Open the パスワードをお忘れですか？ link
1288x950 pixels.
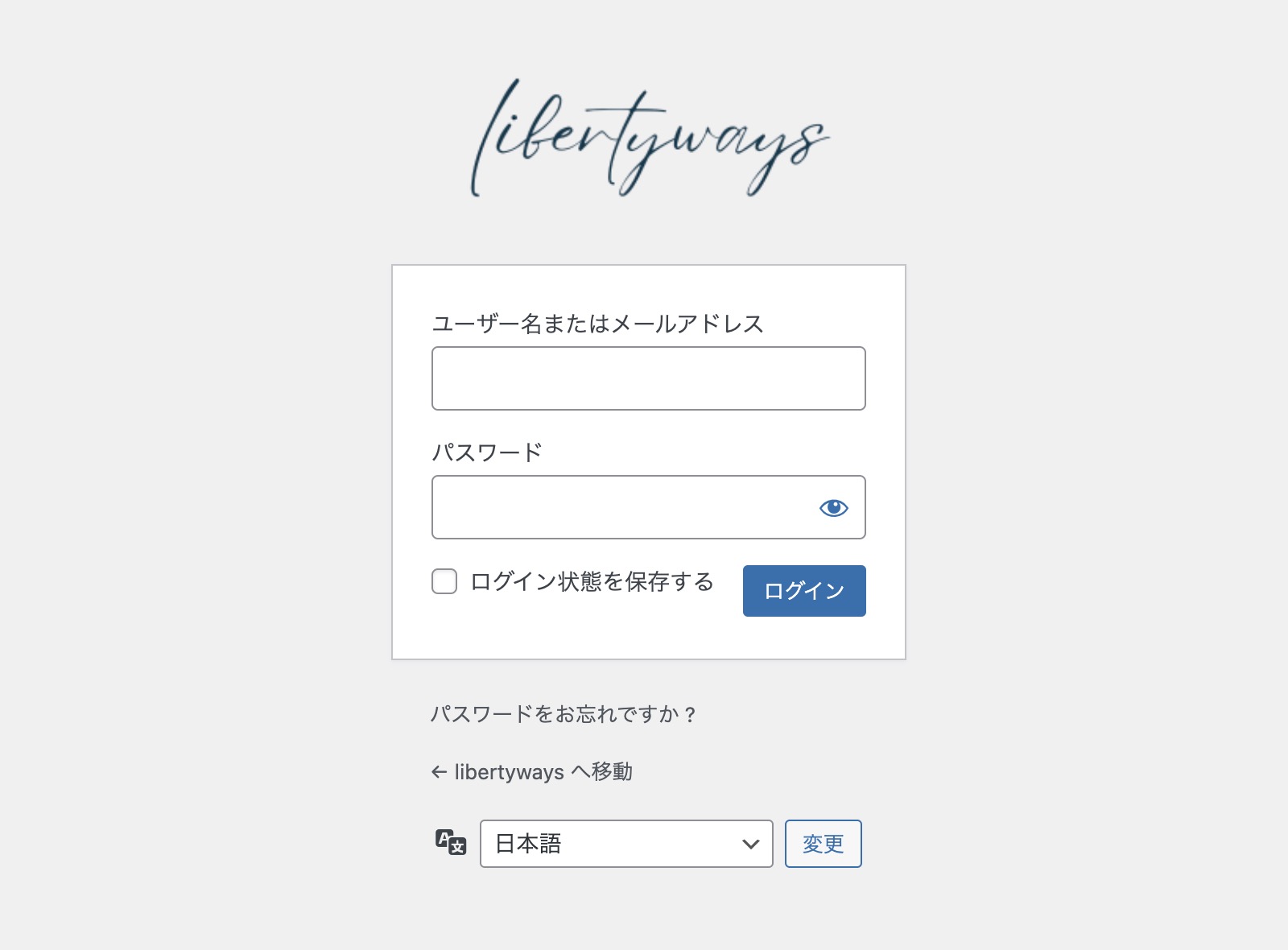(563, 714)
